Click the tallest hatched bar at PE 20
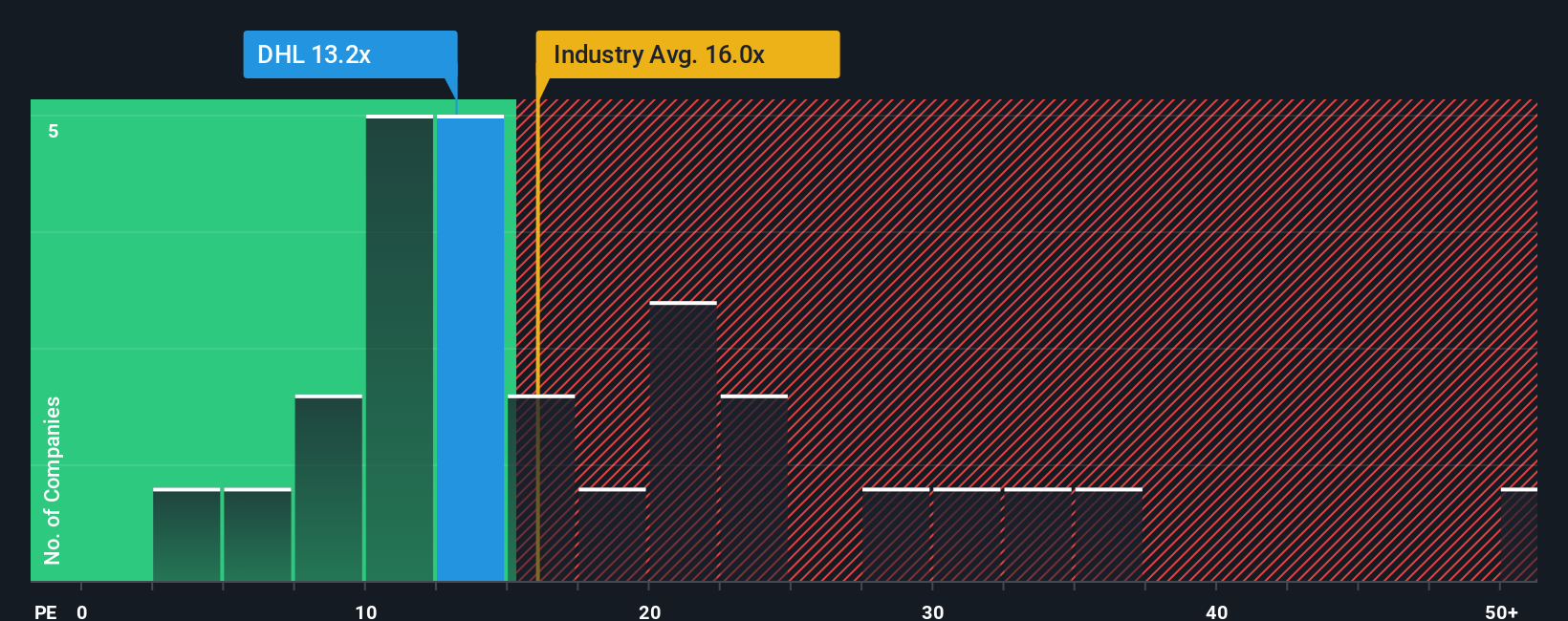The width and height of the screenshot is (1568, 621). click(x=683, y=441)
